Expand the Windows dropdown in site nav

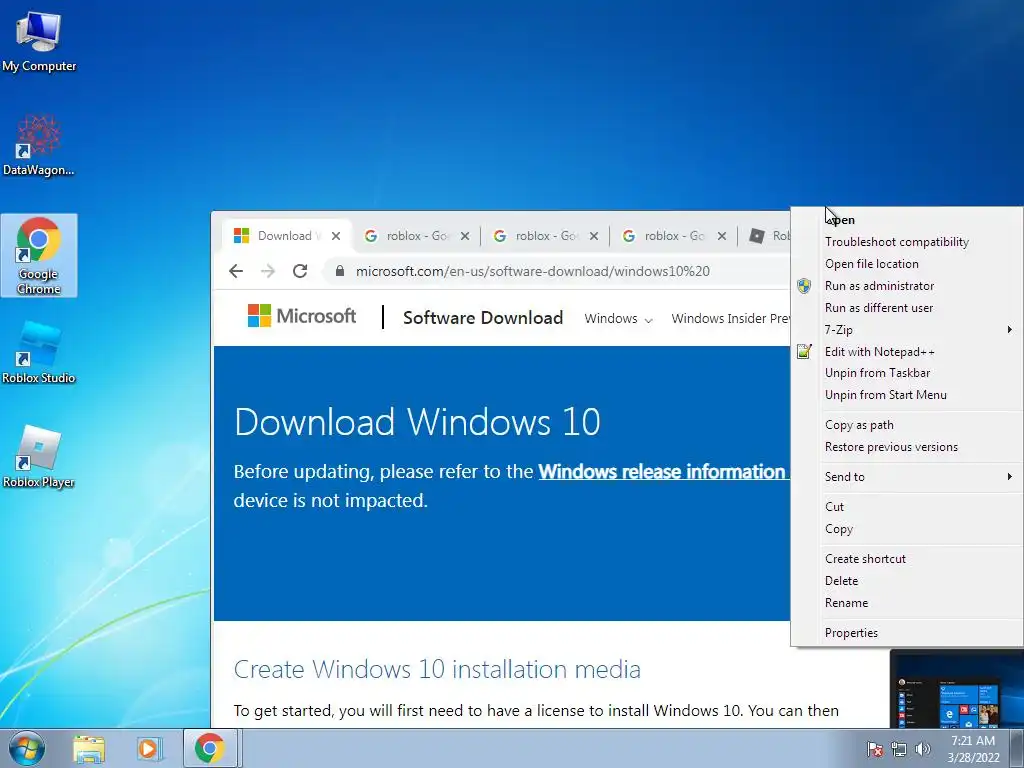[x=618, y=319]
